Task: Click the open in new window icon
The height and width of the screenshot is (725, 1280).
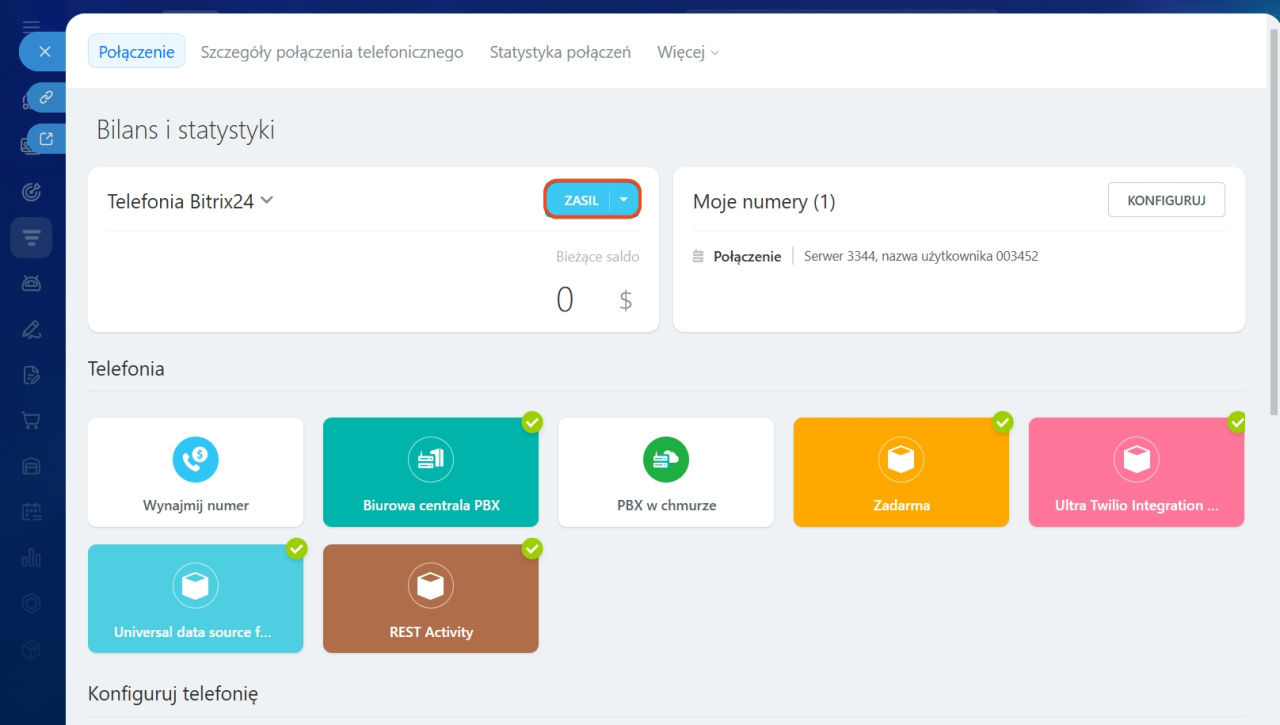Action: point(46,139)
